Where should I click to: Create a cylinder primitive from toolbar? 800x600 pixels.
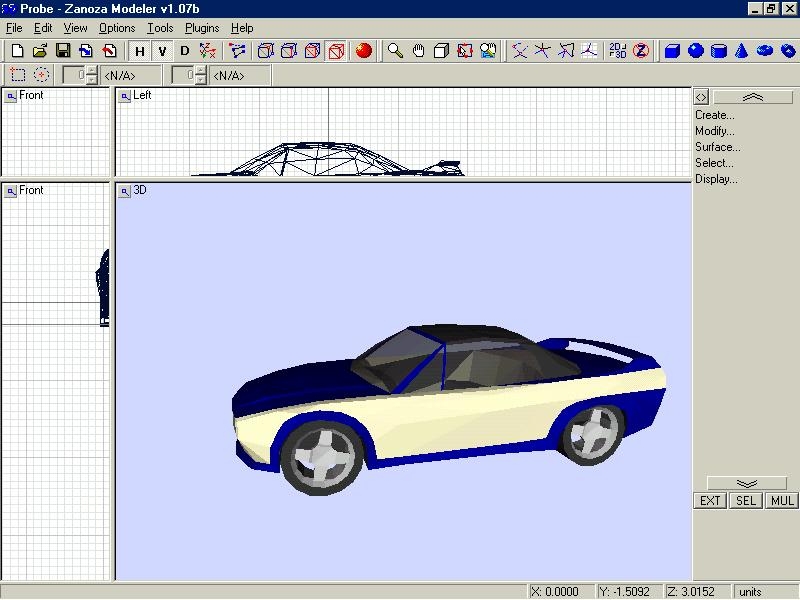click(x=719, y=50)
